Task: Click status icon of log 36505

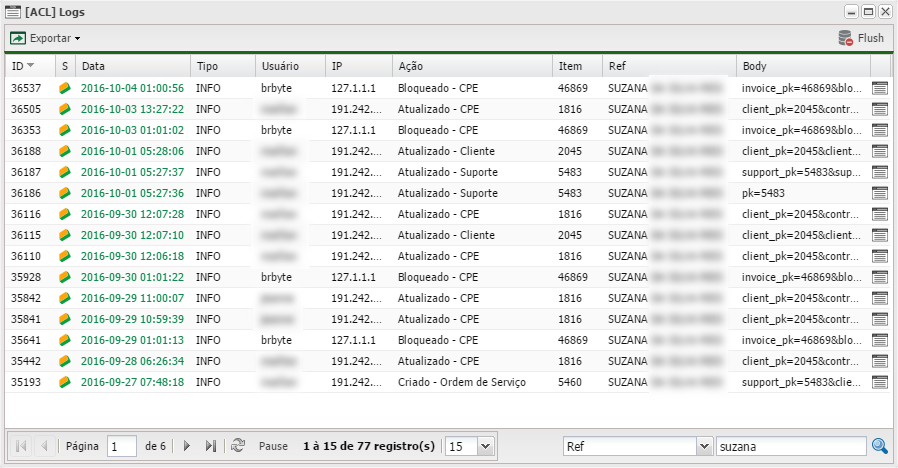Action: tap(65, 109)
